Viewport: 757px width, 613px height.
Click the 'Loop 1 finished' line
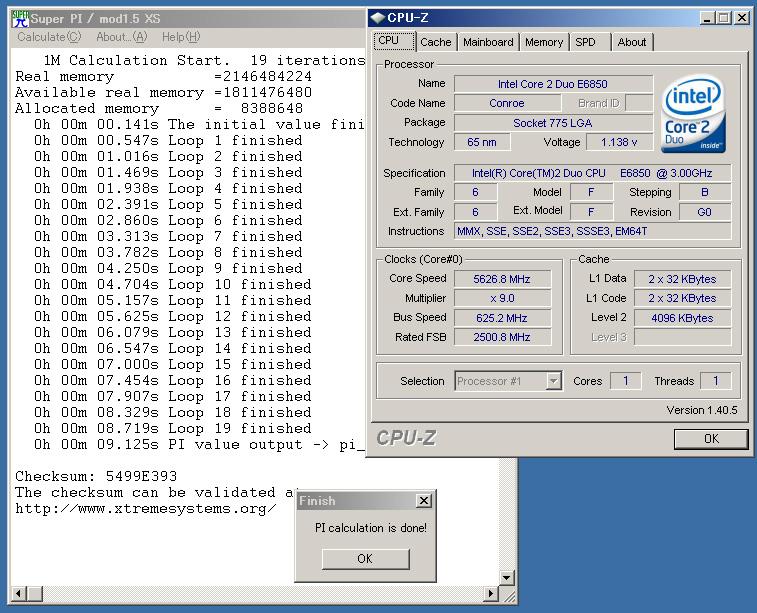click(x=168, y=140)
